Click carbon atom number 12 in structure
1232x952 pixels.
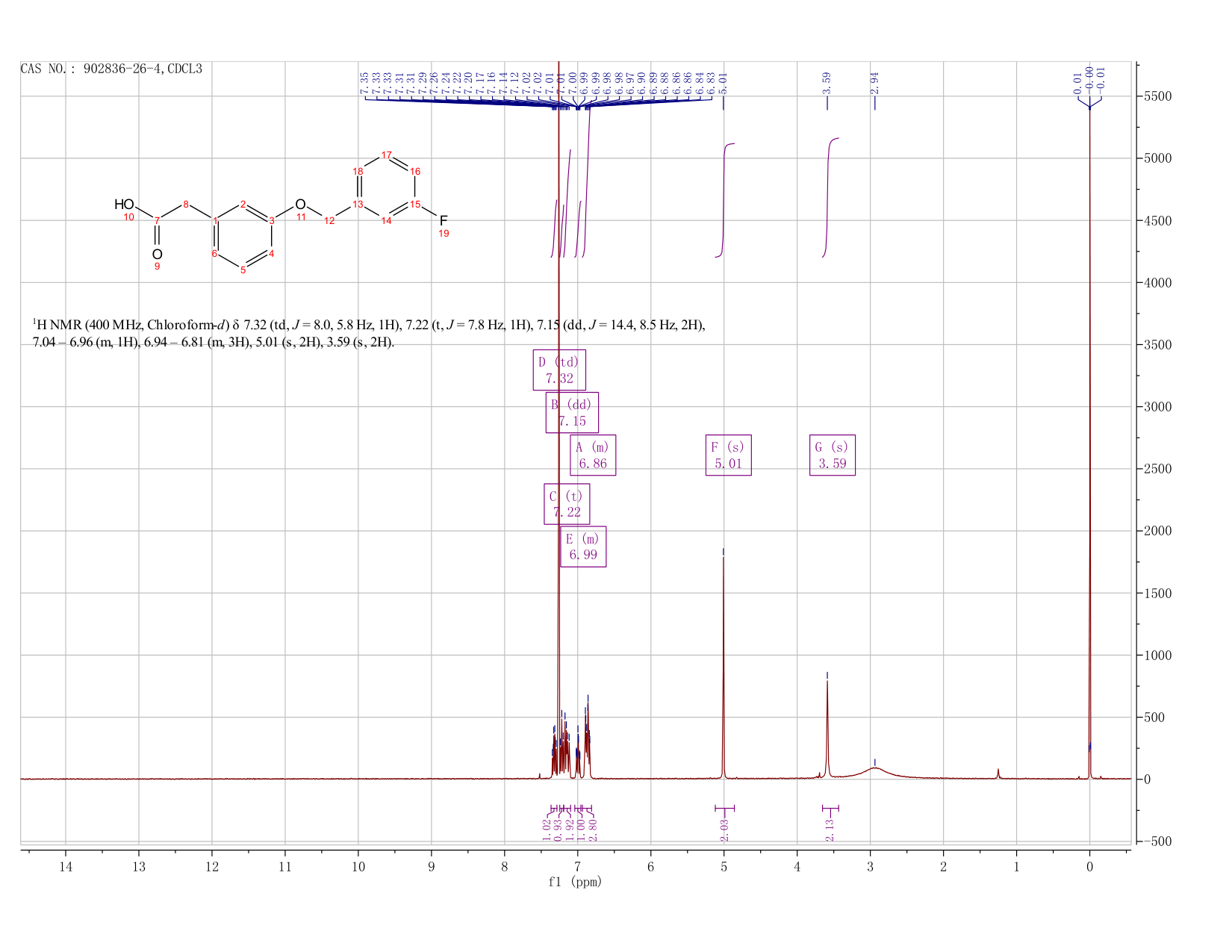pyautogui.click(x=329, y=220)
